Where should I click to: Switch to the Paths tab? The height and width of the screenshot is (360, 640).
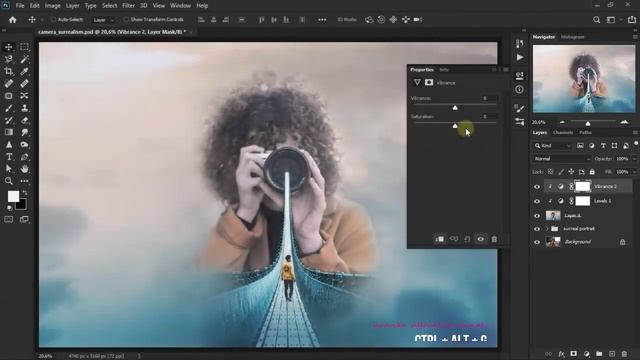[585, 132]
